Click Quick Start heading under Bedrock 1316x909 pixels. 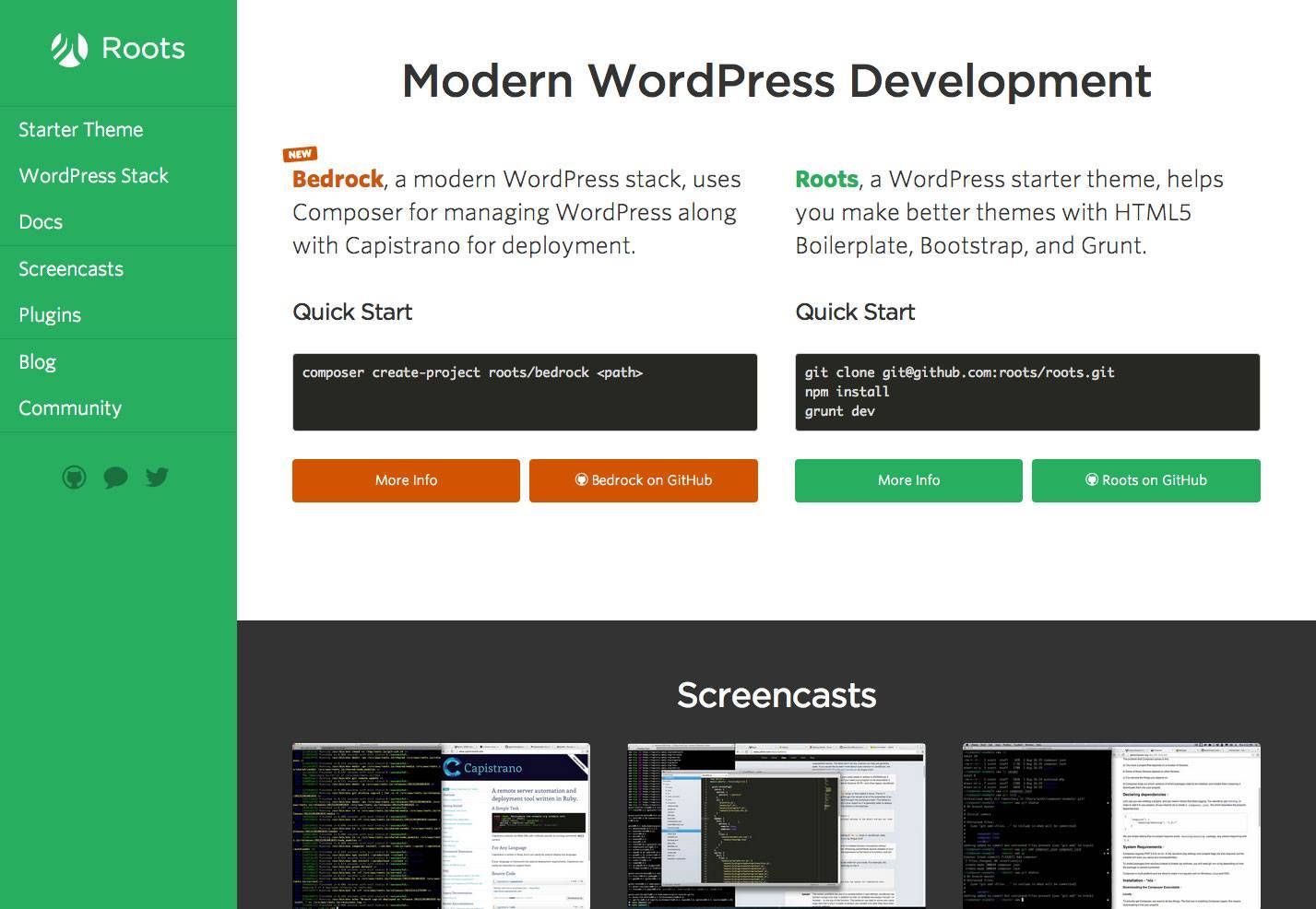pyautogui.click(x=352, y=313)
